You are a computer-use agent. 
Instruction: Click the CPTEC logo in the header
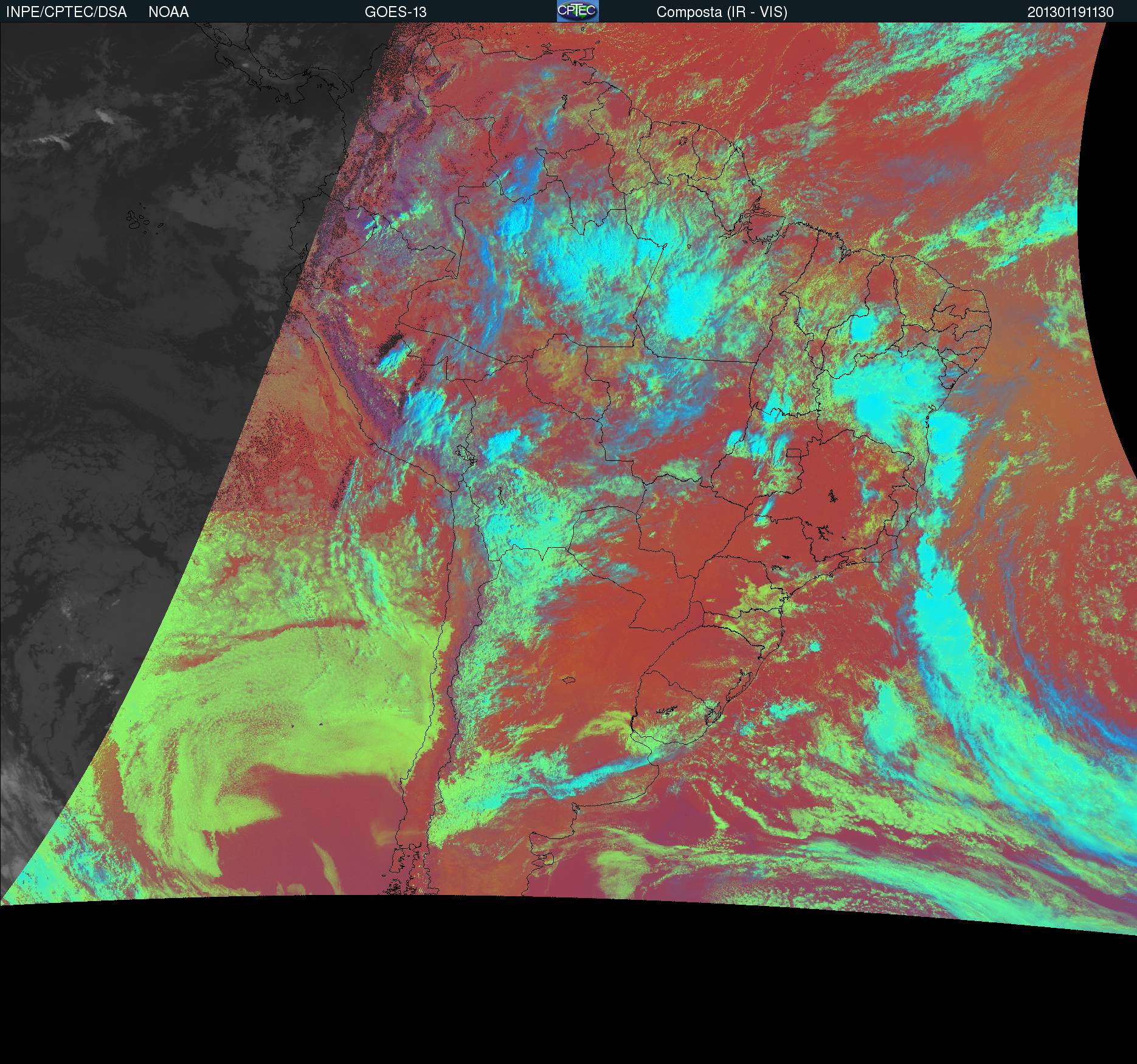(x=577, y=11)
